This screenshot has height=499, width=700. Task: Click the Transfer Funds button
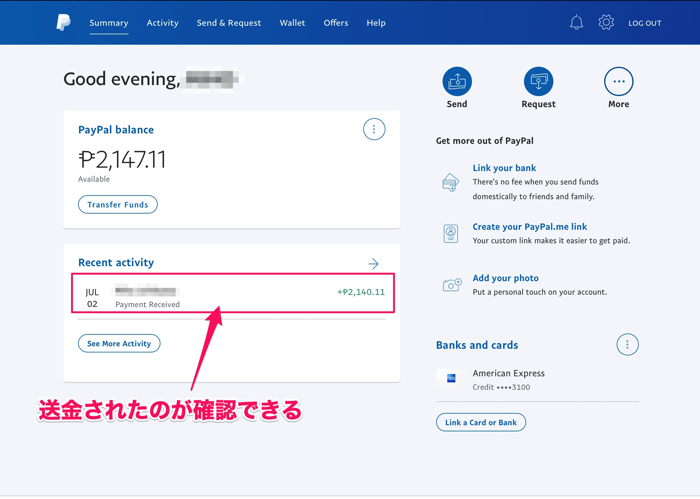(118, 204)
